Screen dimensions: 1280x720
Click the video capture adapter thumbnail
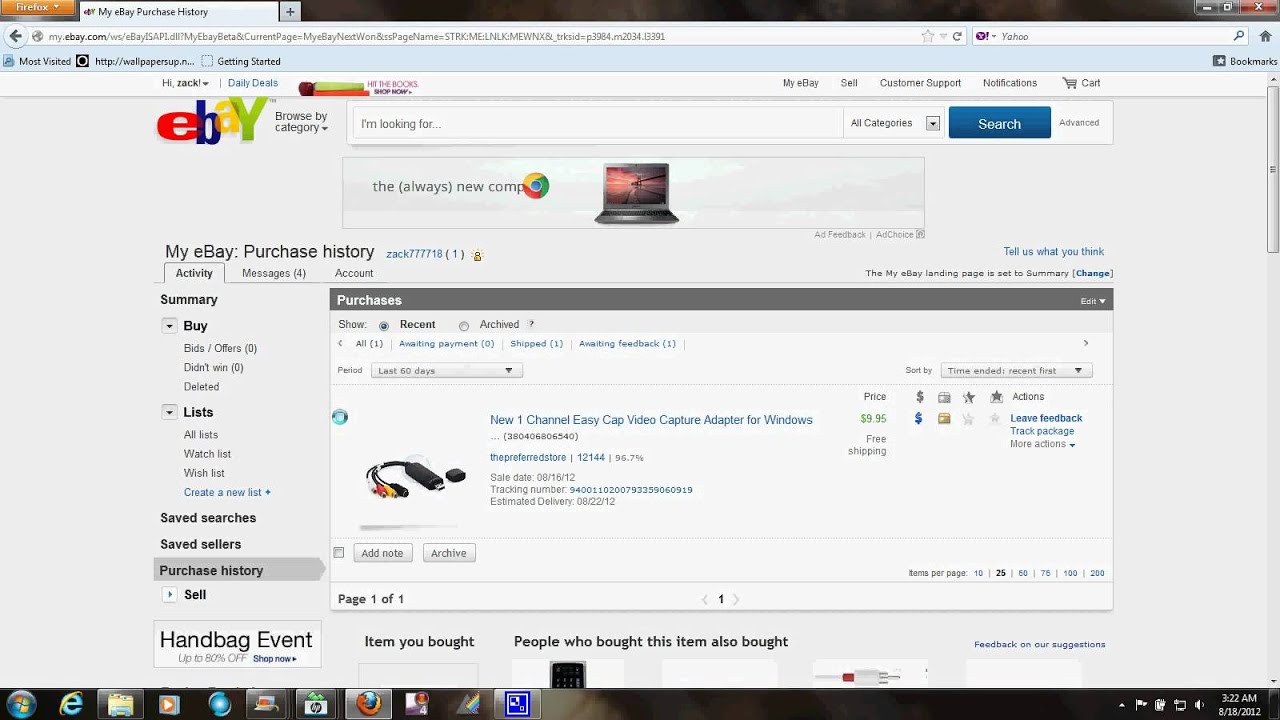(x=415, y=478)
